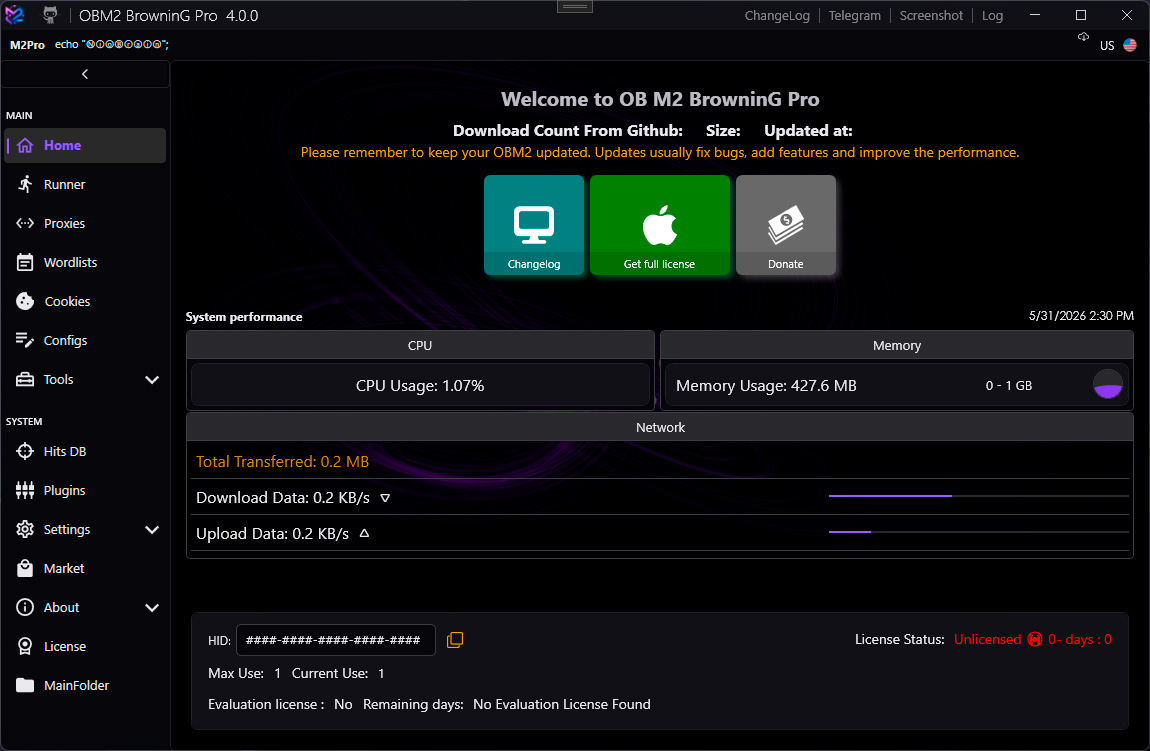
Task: Click the Download Data progress bar
Action: [978, 497]
